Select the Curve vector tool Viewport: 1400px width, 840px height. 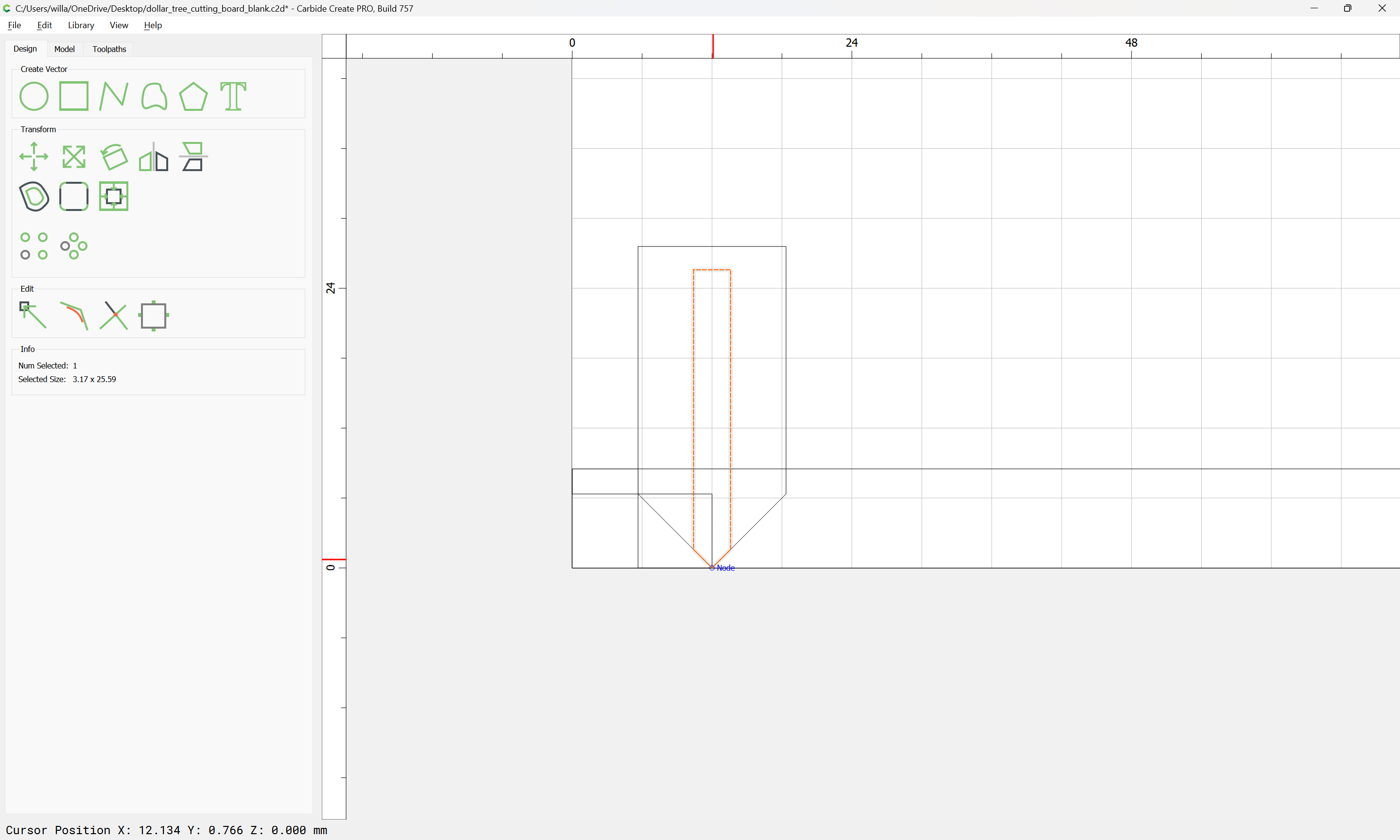[x=154, y=96]
